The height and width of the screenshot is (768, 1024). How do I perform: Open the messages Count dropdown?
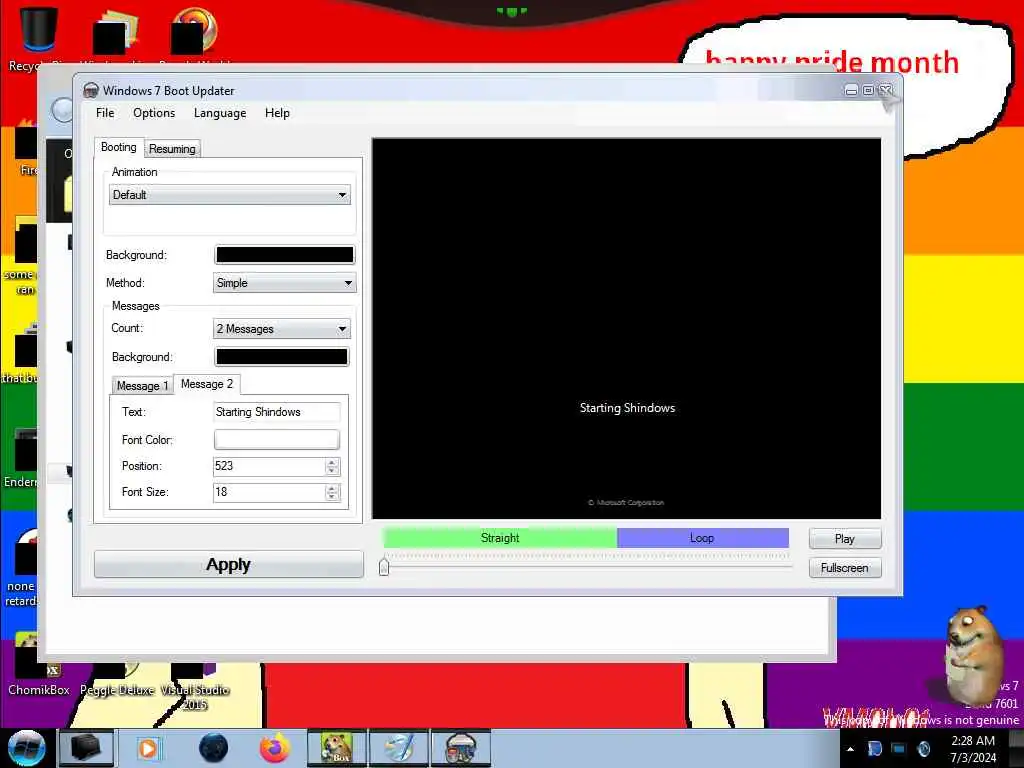point(282,328)
